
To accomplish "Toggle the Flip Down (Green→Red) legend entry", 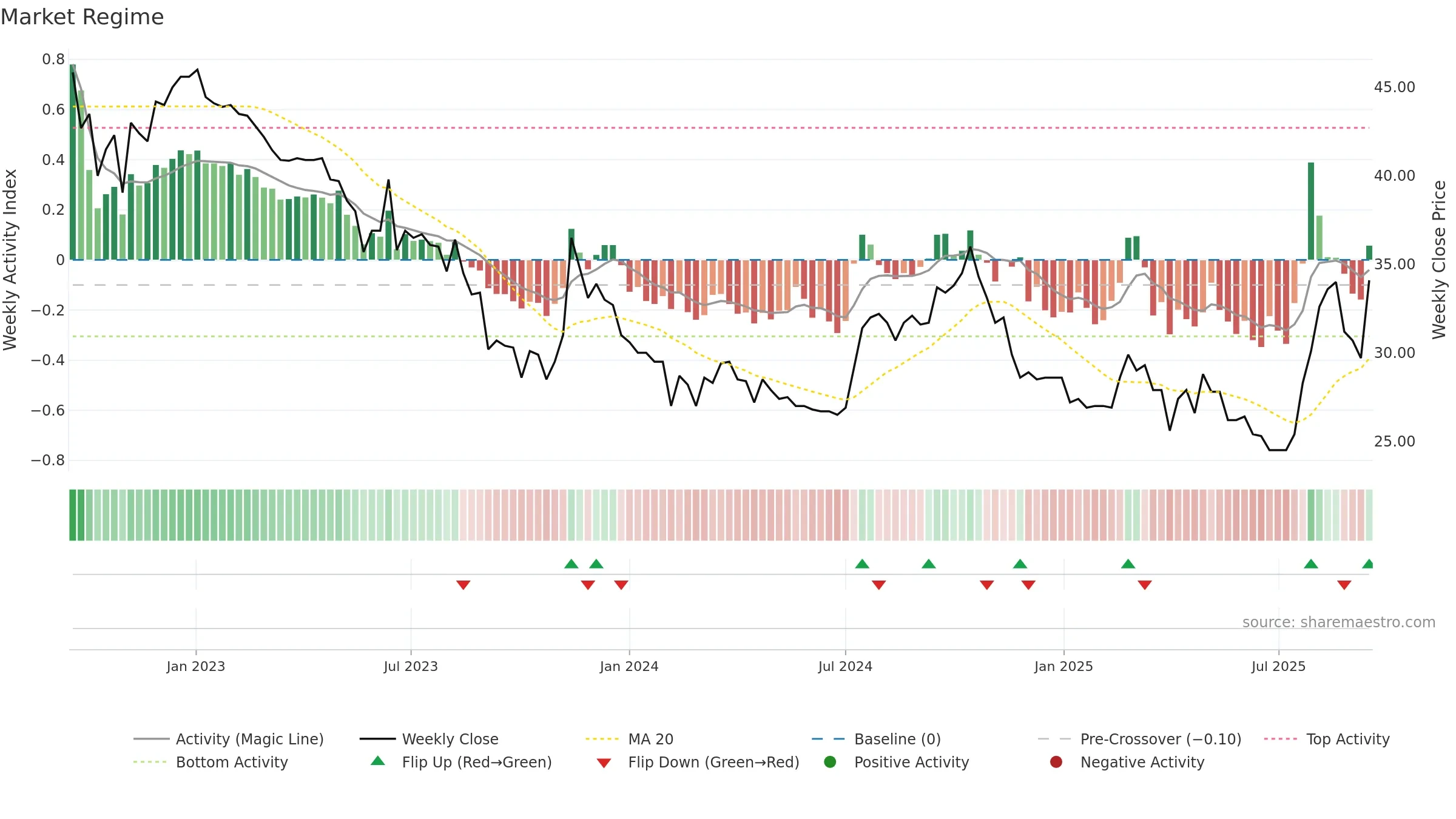I will point(698,762).
